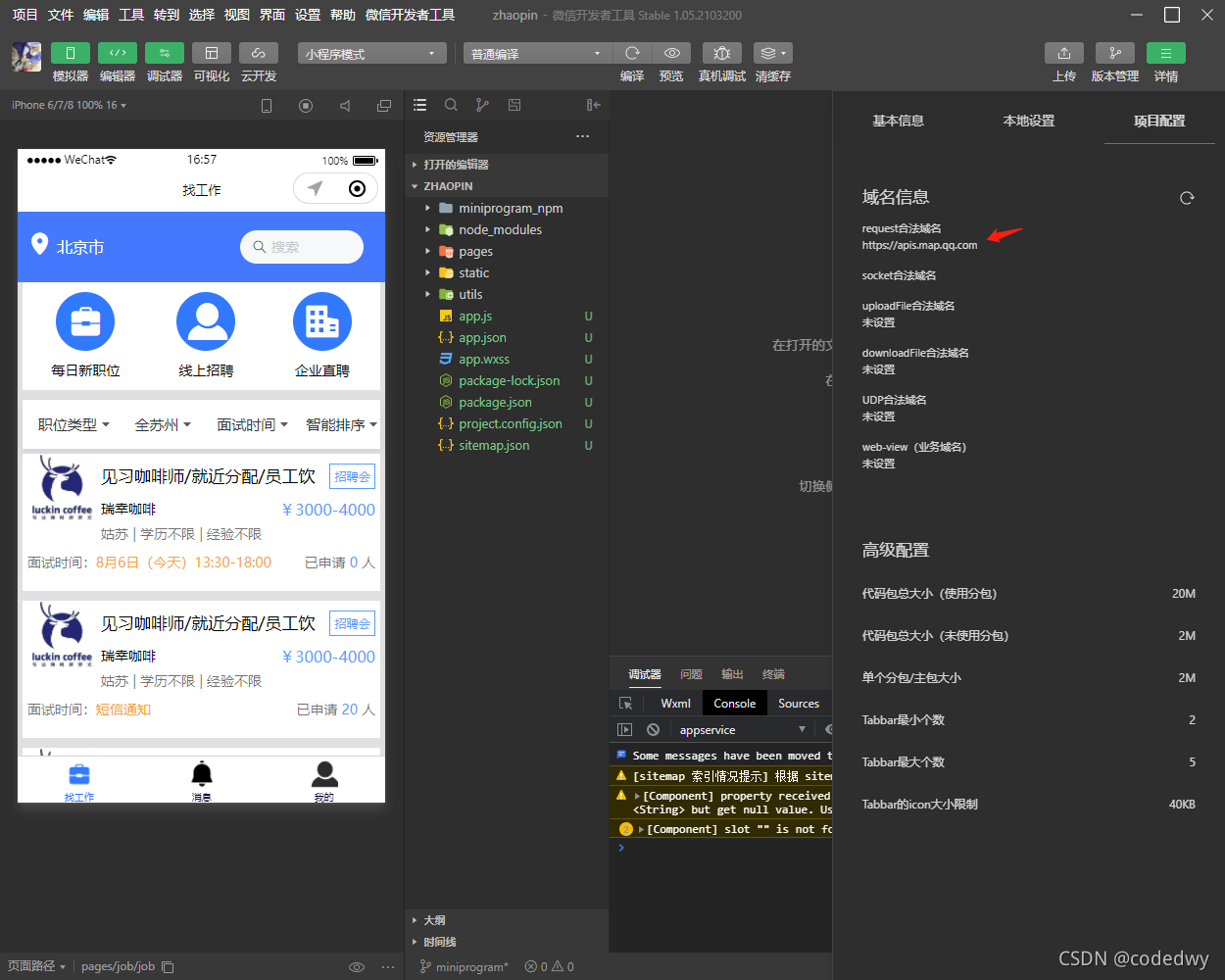
Task: Switch to 问题 panel tab
Action: (692, 674)
